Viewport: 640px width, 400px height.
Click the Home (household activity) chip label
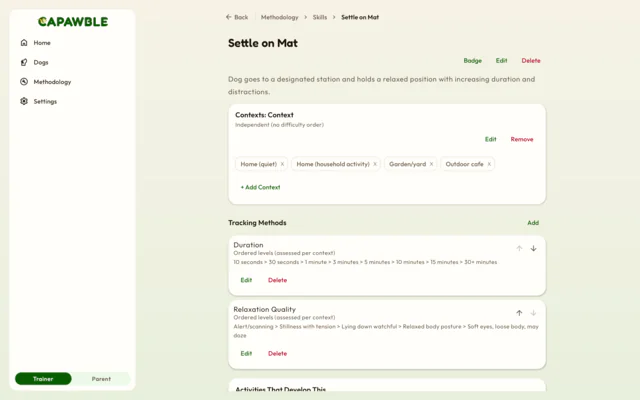(x=333, y=164)
